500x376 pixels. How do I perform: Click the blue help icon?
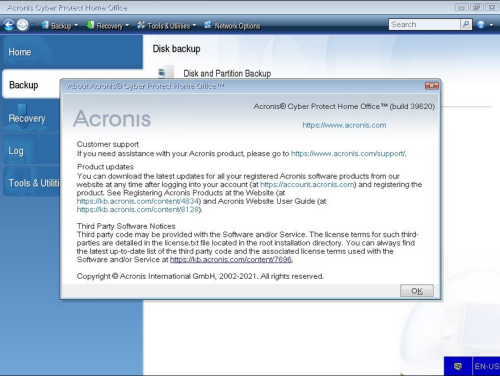tap(481, 25)
